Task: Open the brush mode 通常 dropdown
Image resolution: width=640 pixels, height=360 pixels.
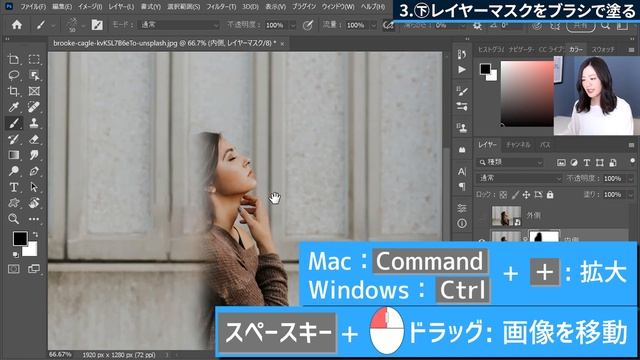Action: coord(179,25)
